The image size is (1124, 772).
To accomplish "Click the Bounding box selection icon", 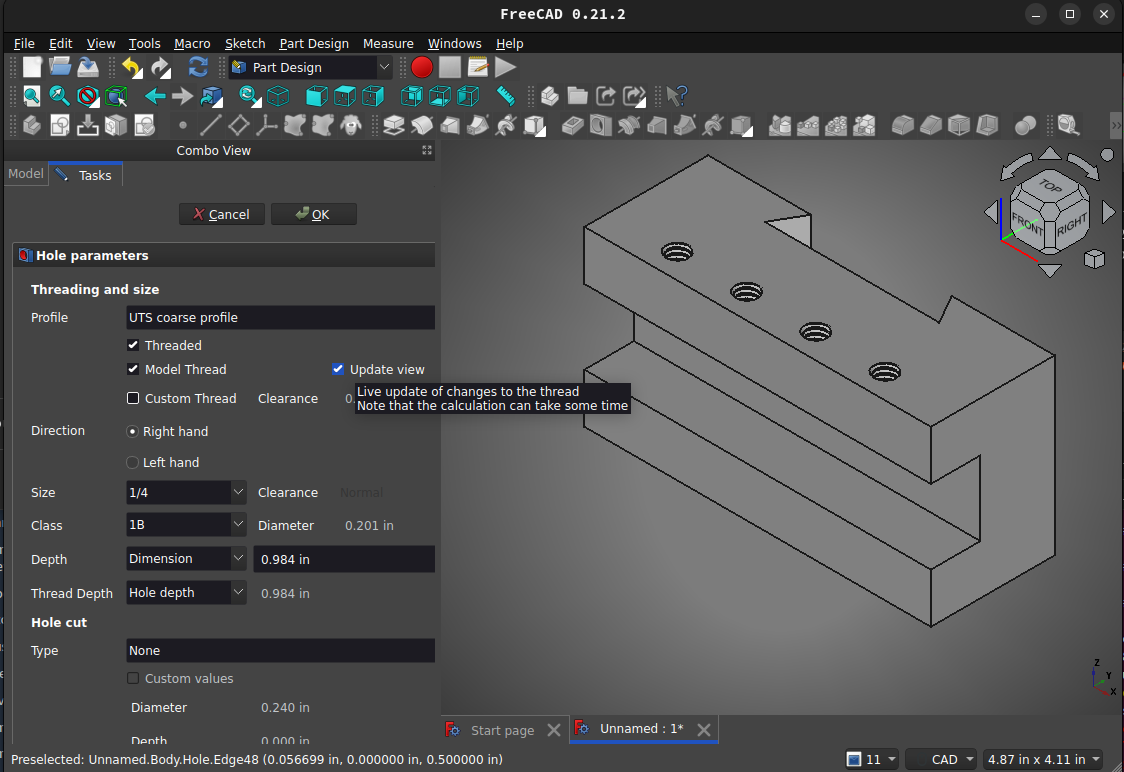I will [115, 95].
